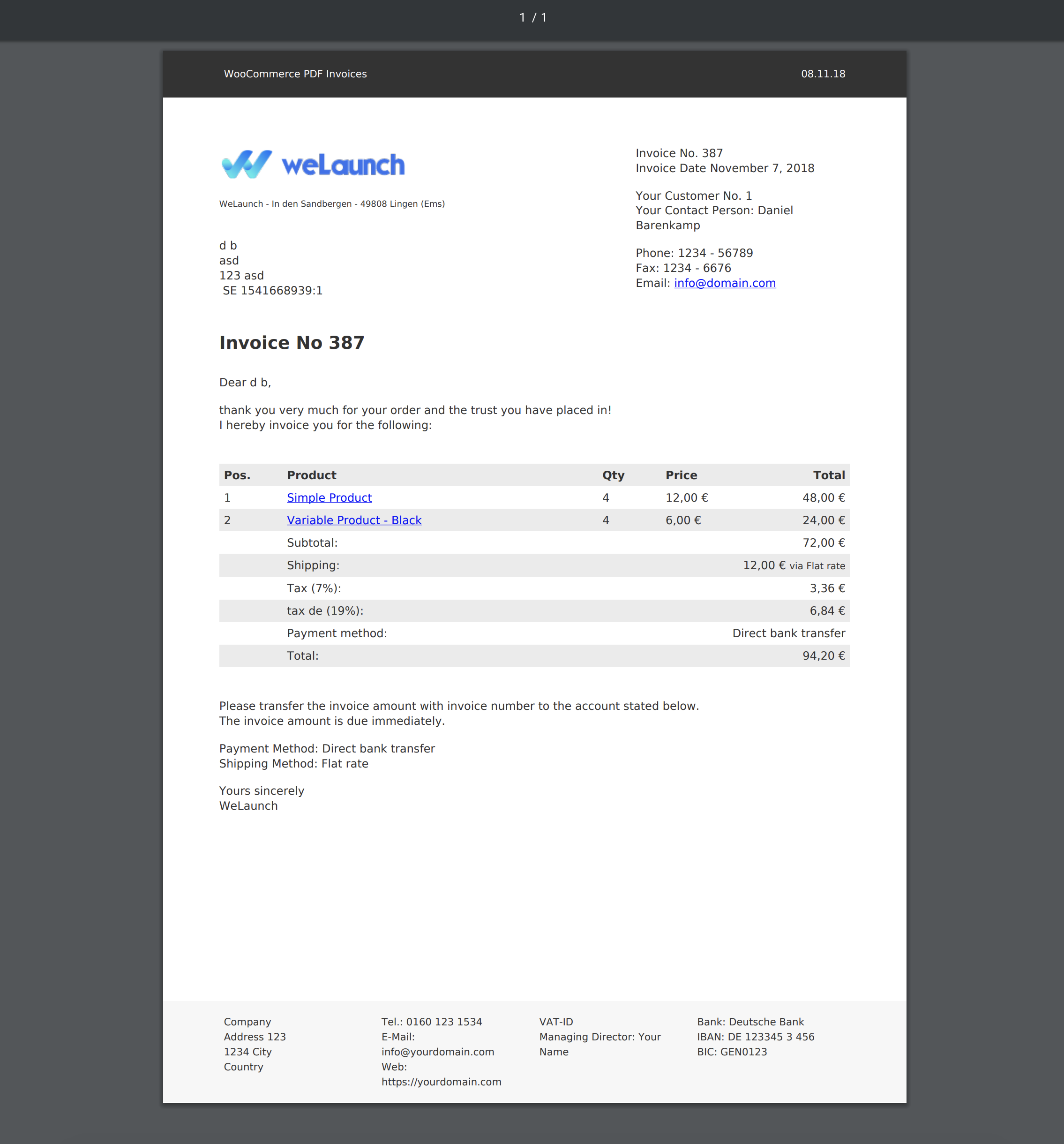Click the Pos. column header

[237, 475]
